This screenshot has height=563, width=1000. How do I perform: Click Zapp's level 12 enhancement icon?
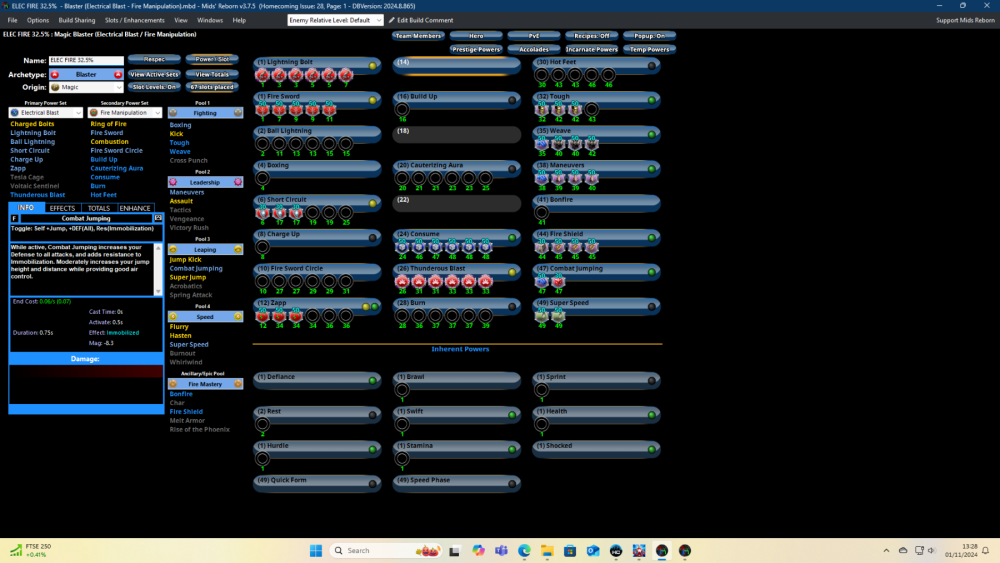click(x=262, y=316)
